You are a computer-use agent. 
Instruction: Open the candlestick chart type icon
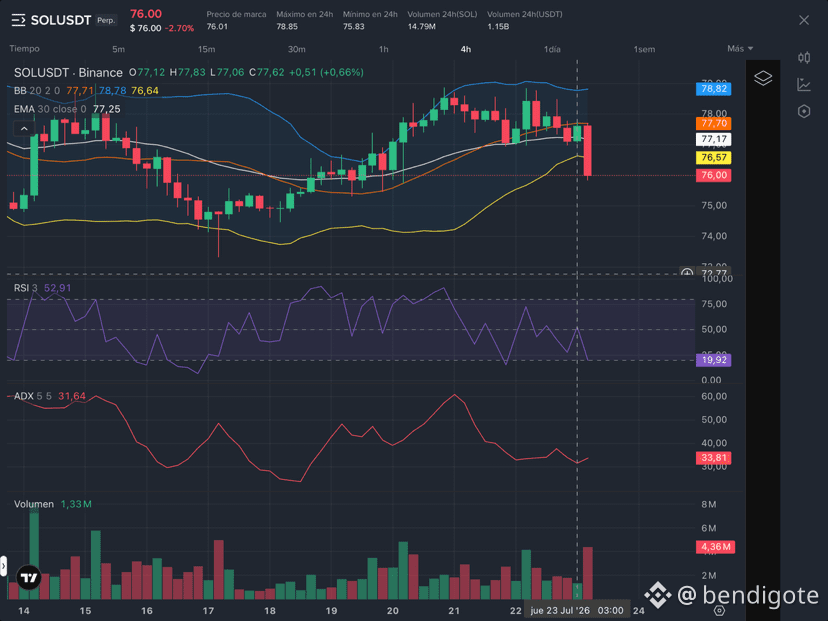tap(804, 58)
